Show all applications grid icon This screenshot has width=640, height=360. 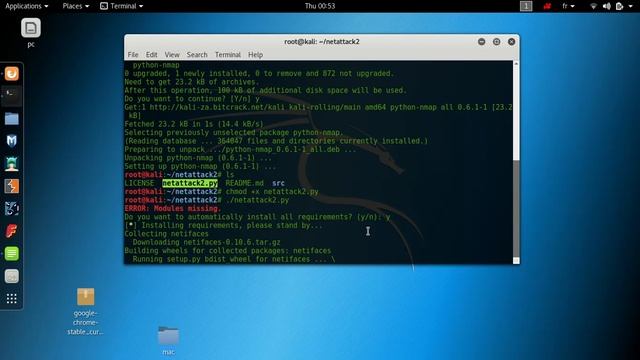coord(11,299)
